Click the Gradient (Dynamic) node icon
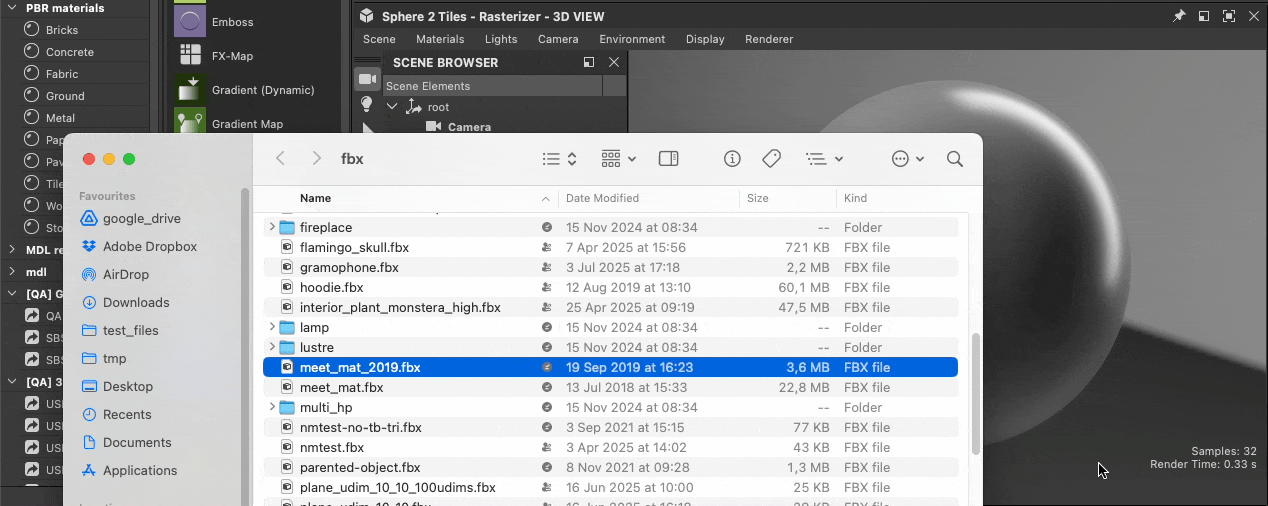Screen dimensions: 1268x506 190,90
